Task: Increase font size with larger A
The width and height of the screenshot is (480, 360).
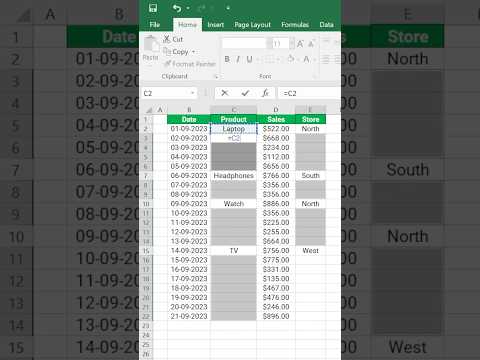Action: click(x=300, y=44)
